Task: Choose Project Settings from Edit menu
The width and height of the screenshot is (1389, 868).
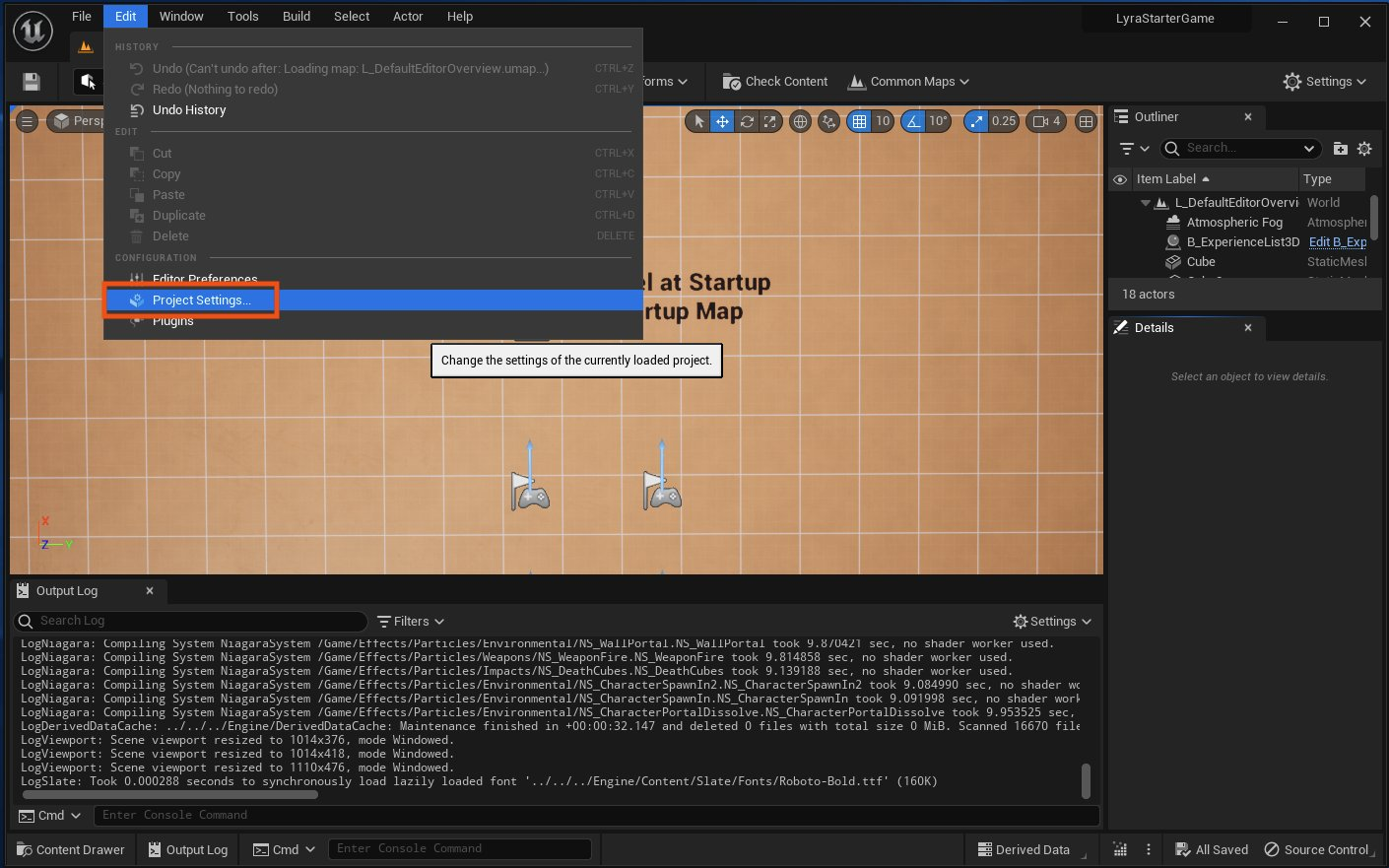Action: pyautogui.click(x=373, y=300)
